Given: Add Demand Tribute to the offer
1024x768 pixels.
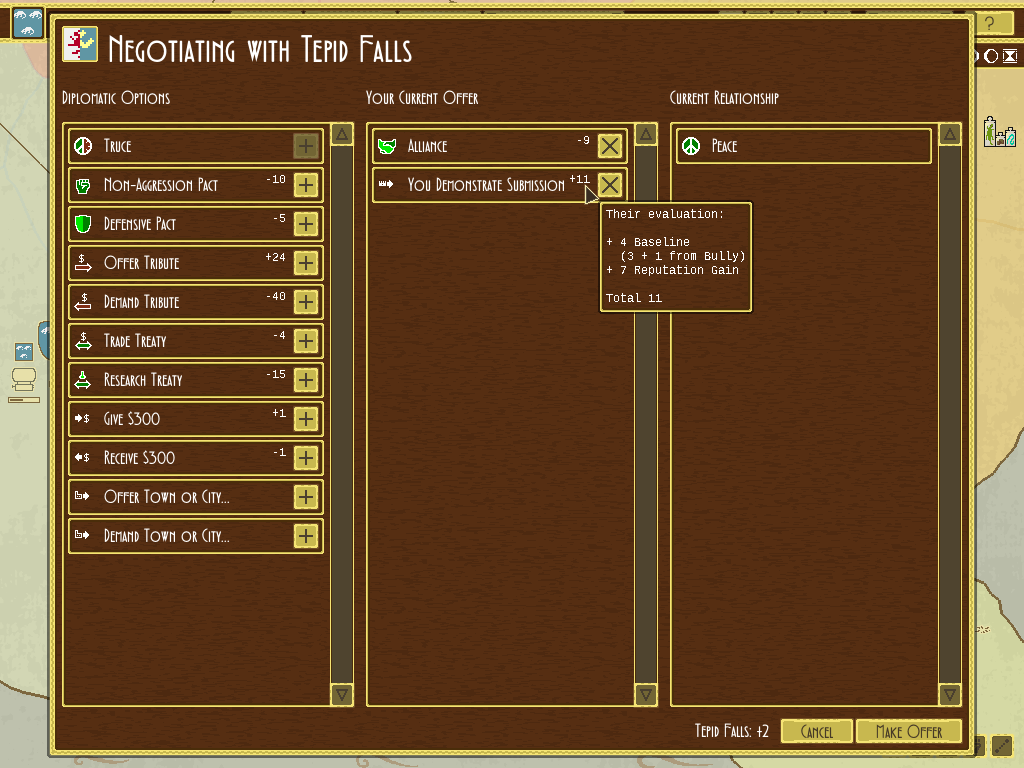Looking at the screenshot, I should (x=306, y=302).
